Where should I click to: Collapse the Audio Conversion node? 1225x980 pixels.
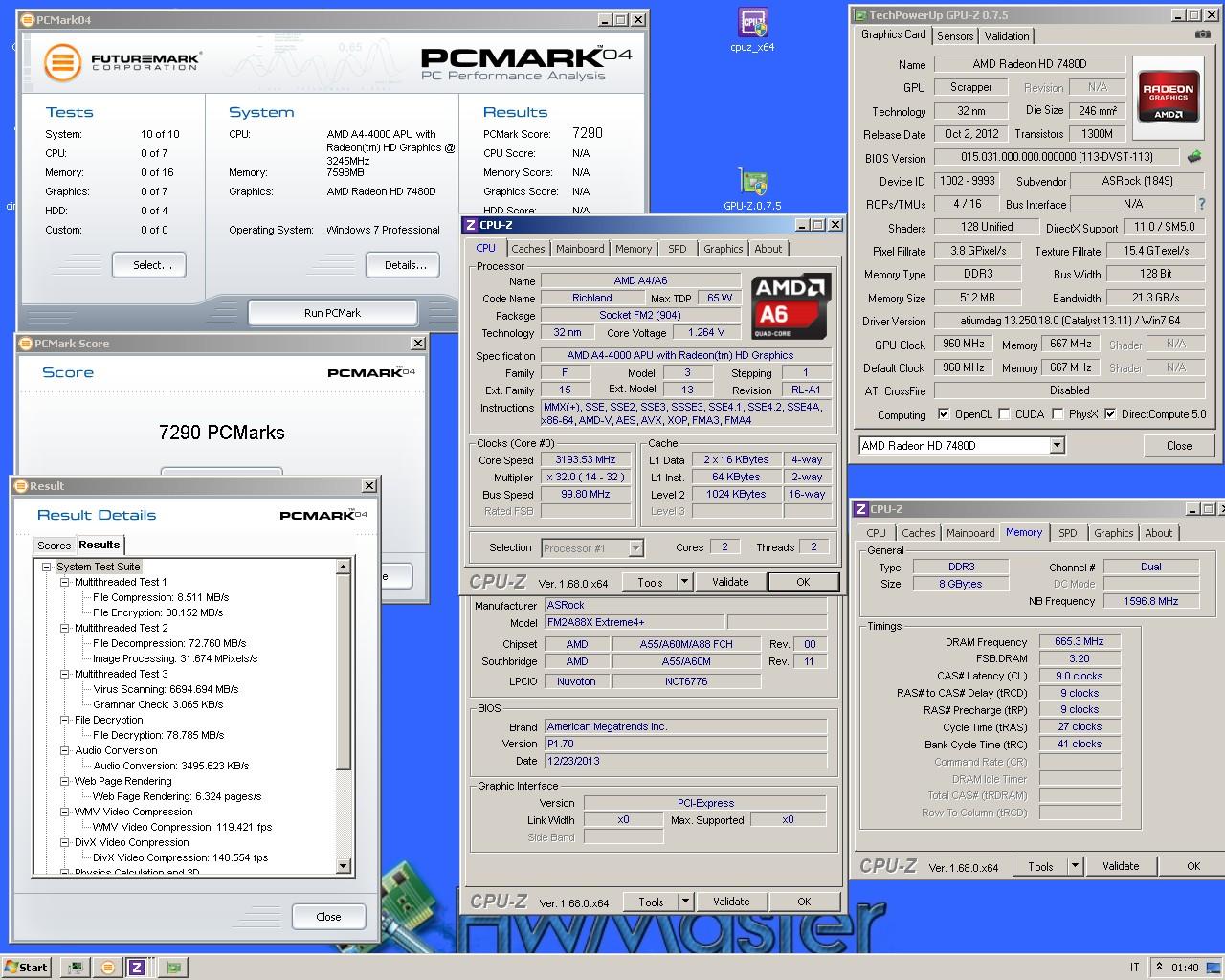(x=65, y=750)
